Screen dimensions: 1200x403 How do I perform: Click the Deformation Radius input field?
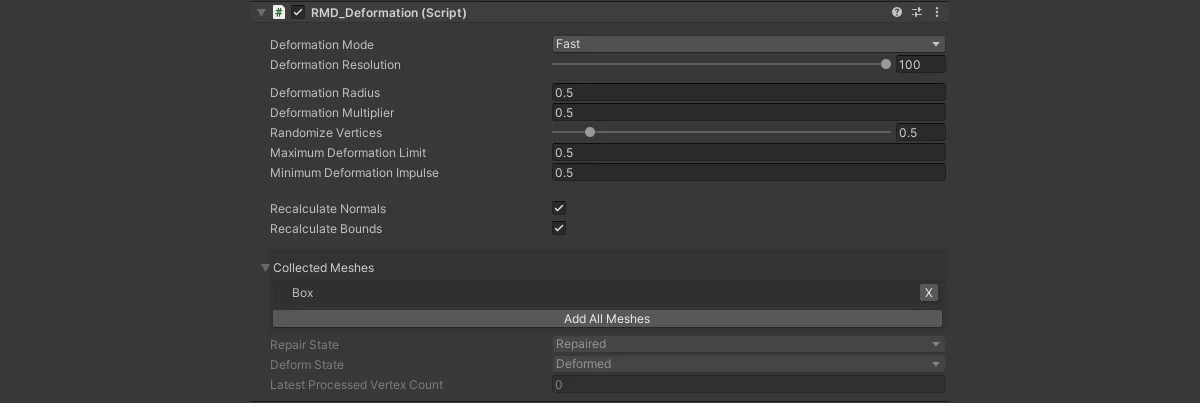pos(748,93)
